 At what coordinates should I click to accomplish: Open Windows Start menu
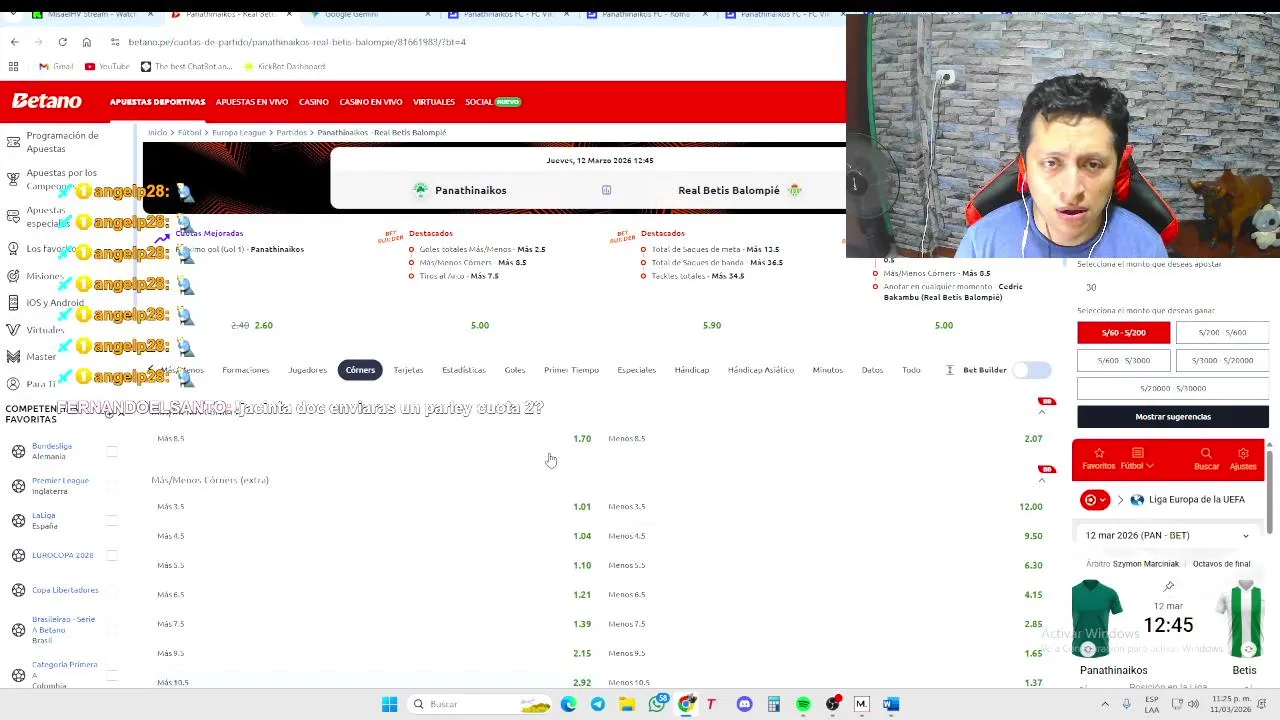pos(389,704)
